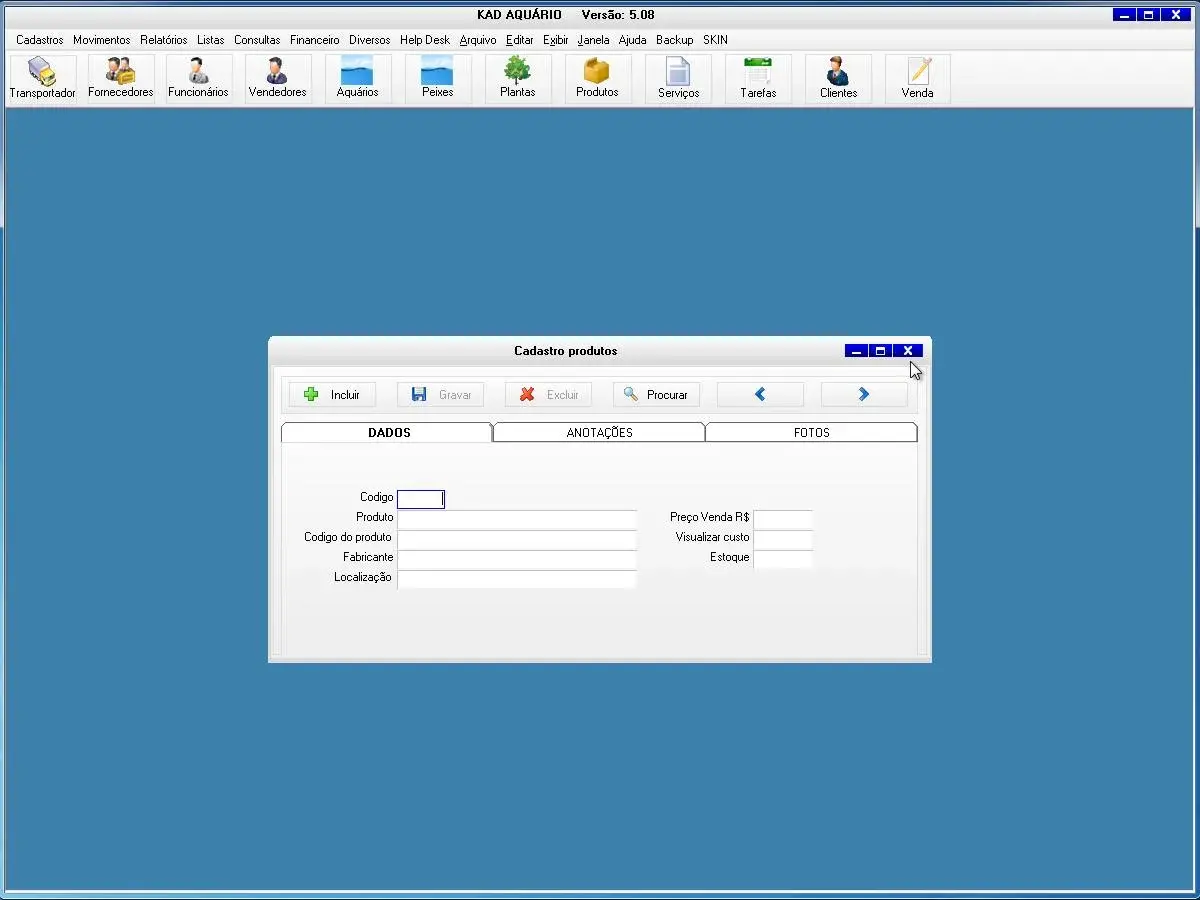Click the Preço Venda R$ field
1200x900 pixels.
[783, 519]
